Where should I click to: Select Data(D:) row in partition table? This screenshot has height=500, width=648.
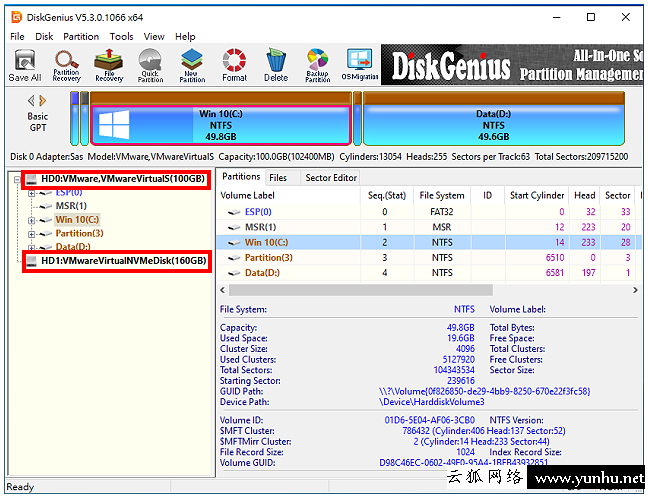[427, 273]
